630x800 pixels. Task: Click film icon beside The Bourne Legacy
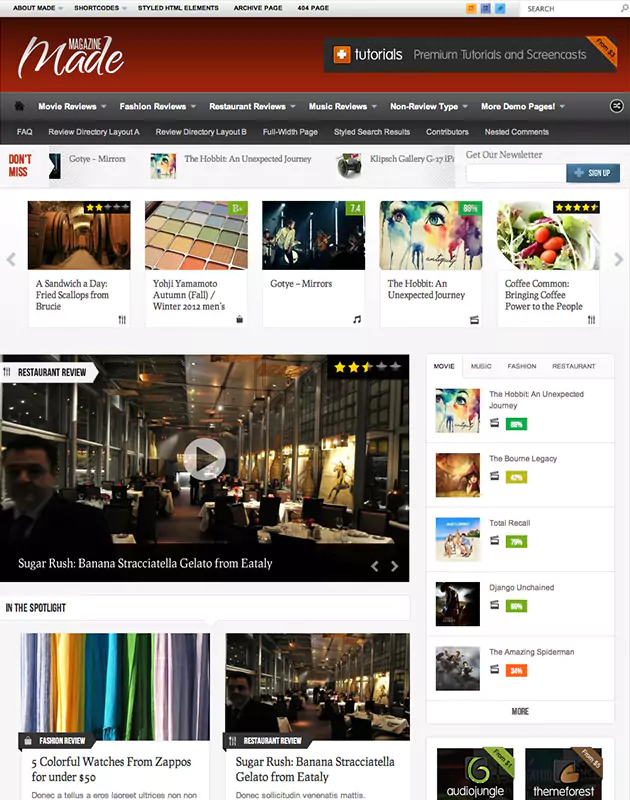coord(494,476)
